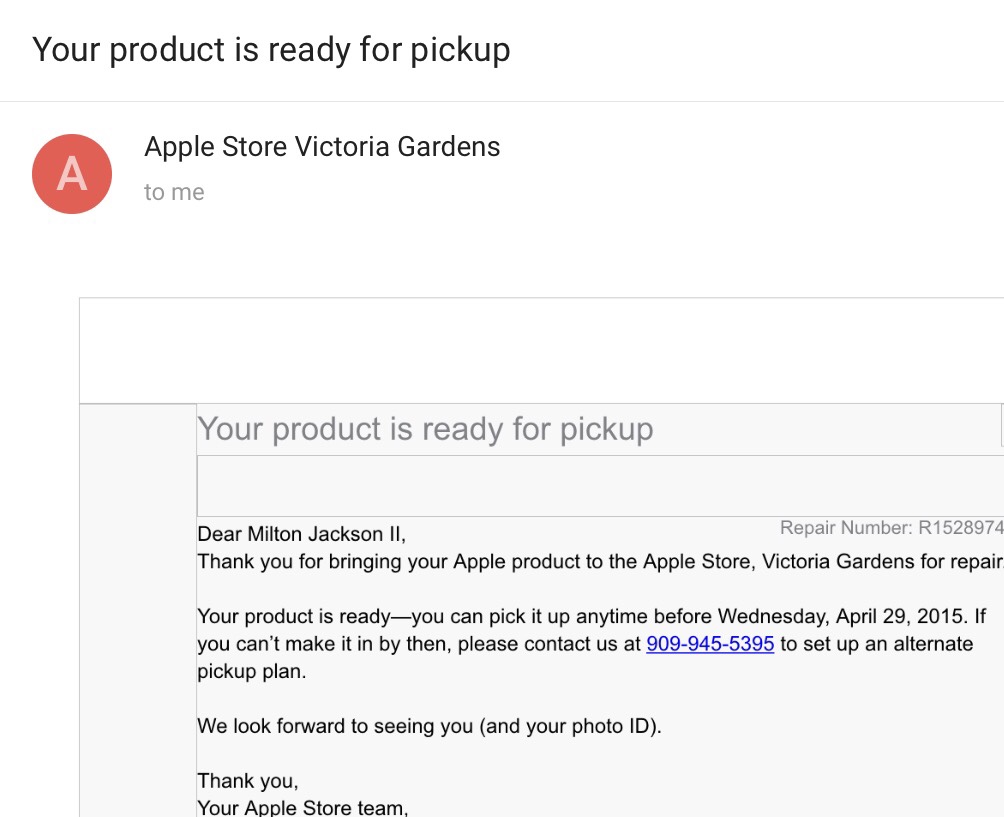The height and width of the screenshot is (817, 1004).
Task: Click the "Thank you for bringing" sentence
Action: click(x=300, y=561)
